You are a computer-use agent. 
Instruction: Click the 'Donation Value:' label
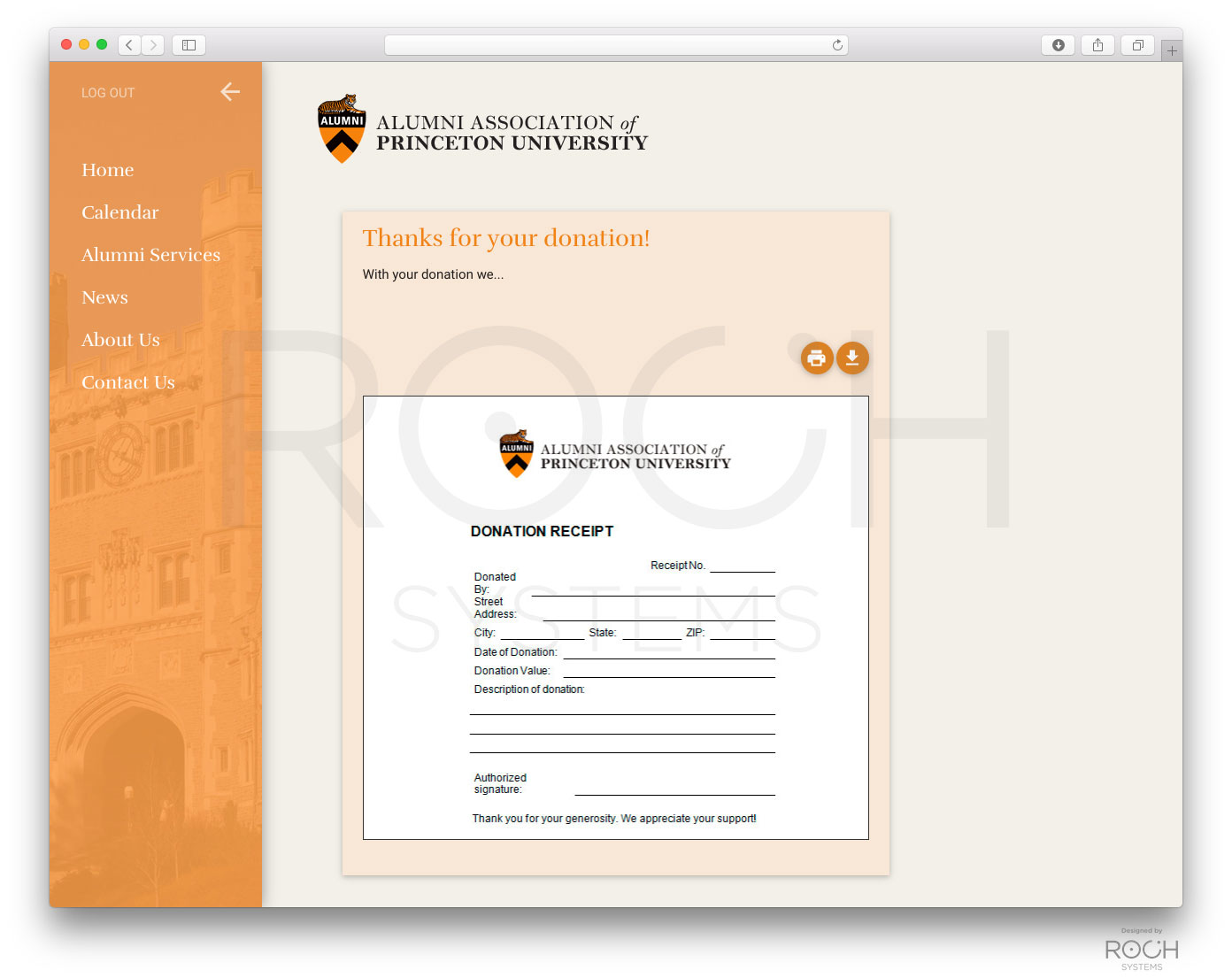pos(512,671)
